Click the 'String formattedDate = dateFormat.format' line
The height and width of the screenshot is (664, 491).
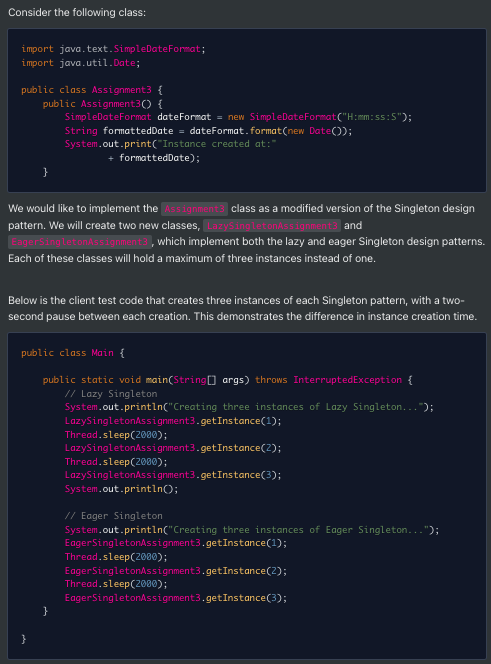[208, 131]
